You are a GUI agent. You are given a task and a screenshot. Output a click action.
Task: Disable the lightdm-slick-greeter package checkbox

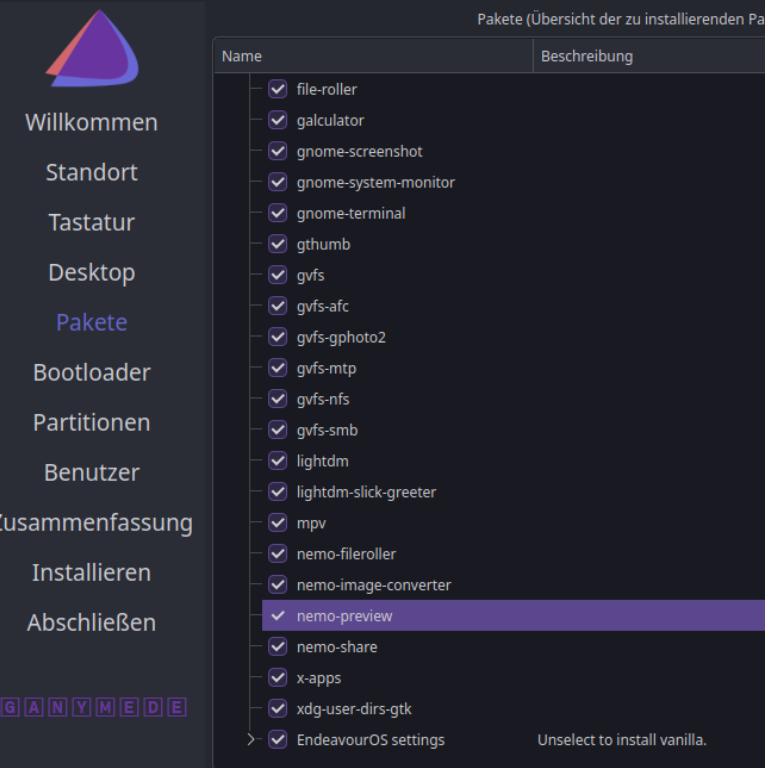[278, 492]
